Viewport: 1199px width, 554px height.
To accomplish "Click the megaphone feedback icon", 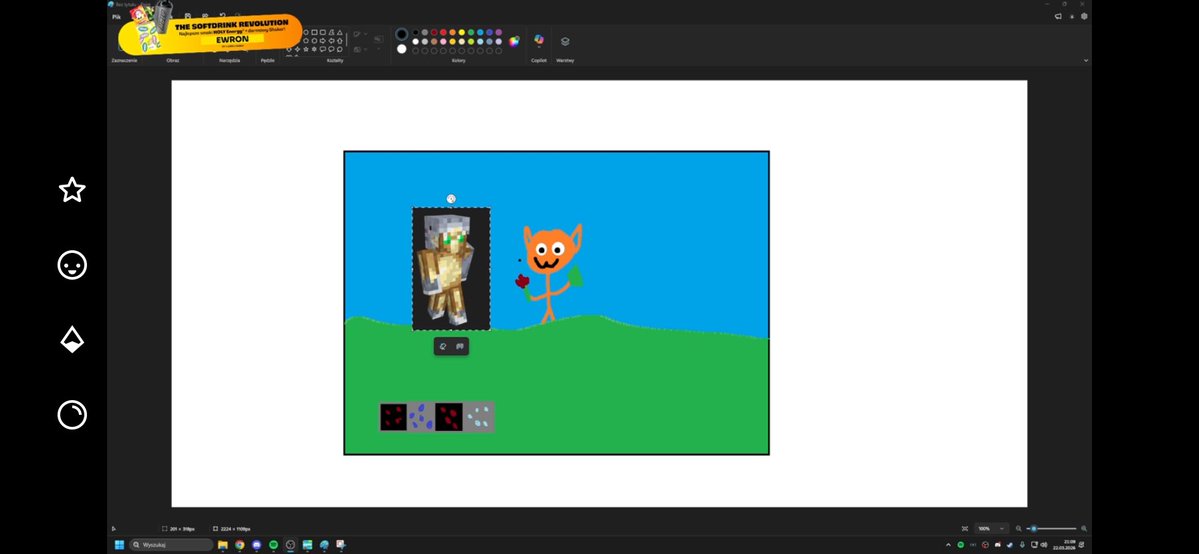I will click(1058, 15).
